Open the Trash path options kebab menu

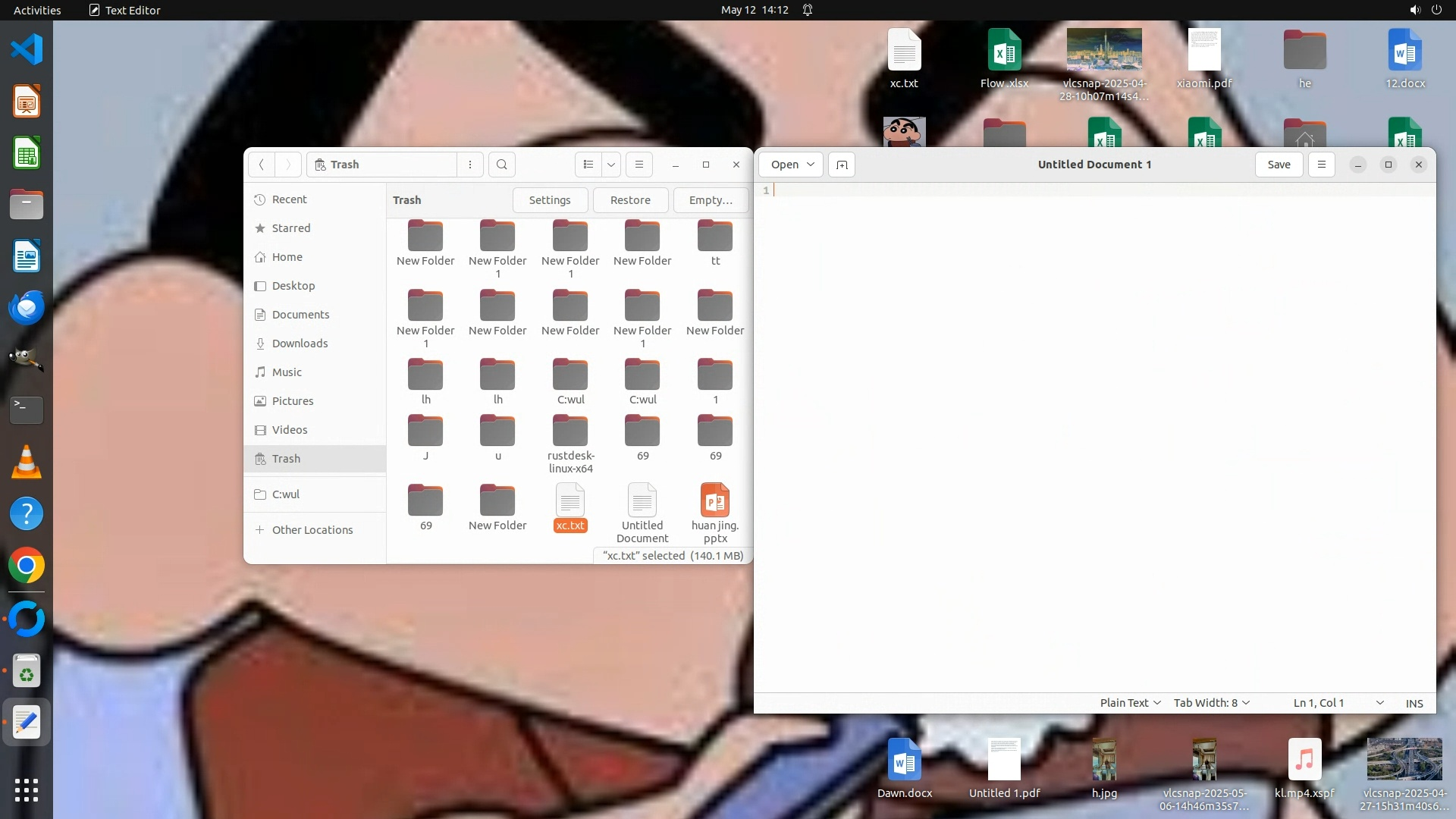tap(470, 165)
